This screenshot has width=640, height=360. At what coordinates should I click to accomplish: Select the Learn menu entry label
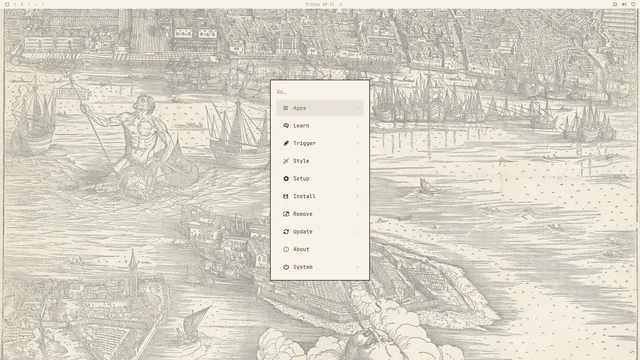(301, 126)
